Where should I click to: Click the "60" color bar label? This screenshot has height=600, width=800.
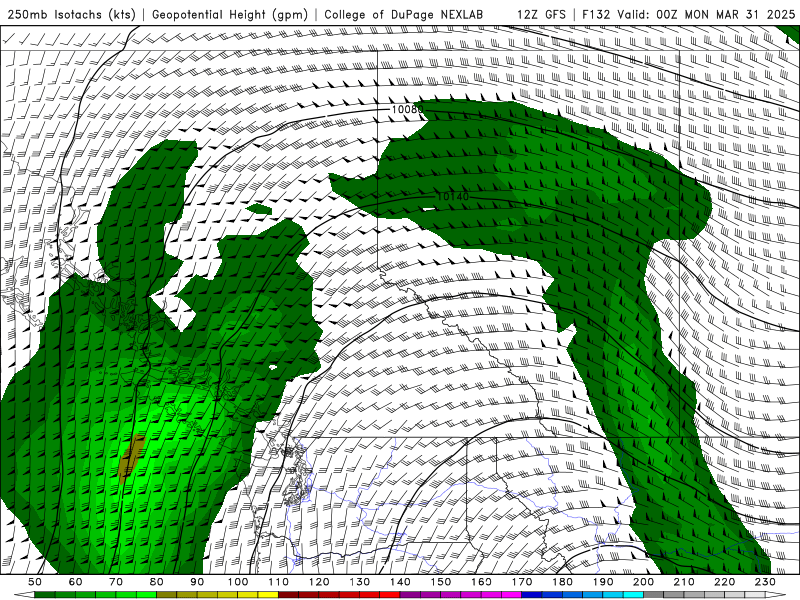click(76, 582)
